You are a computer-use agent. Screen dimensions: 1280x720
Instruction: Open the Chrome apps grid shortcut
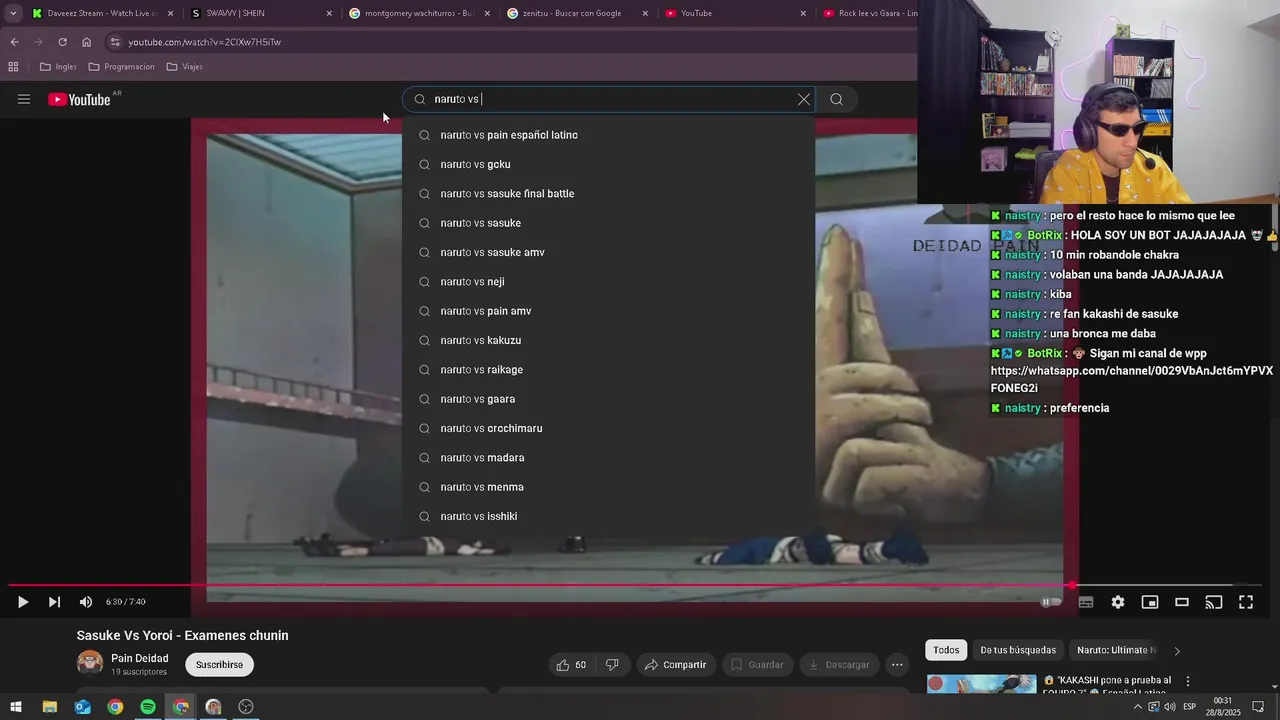click(13, 67)
